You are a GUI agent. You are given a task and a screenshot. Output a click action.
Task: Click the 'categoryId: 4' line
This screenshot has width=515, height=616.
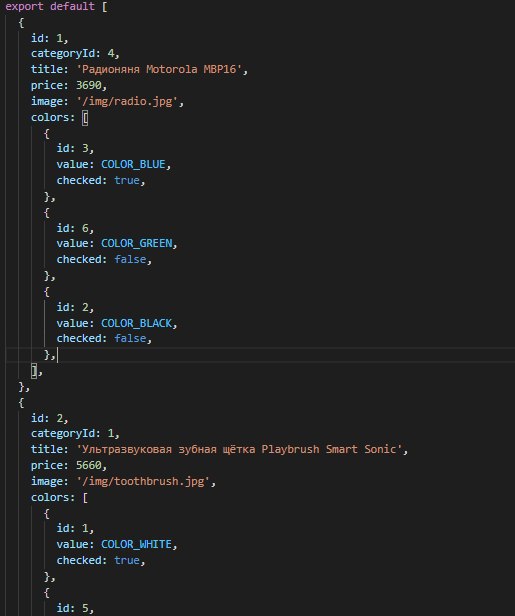(x=75, y=53)
